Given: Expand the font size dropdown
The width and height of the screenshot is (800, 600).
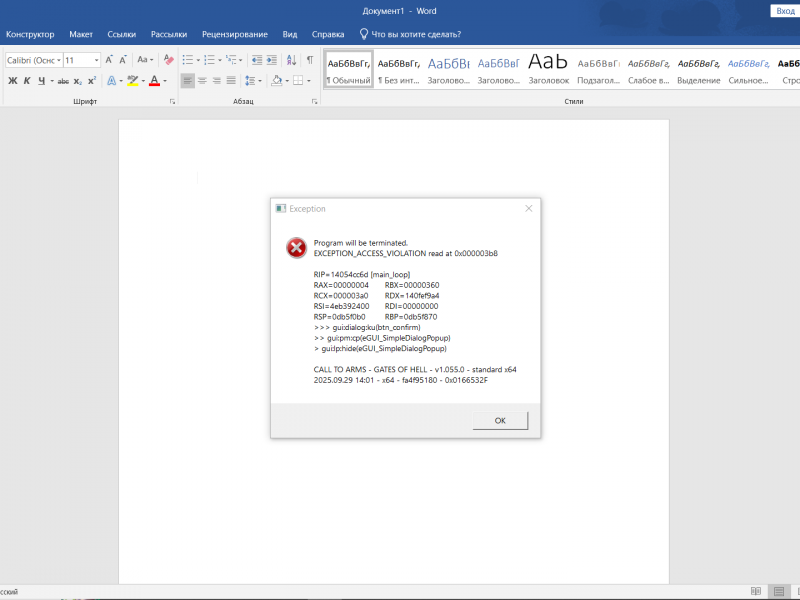Looking at the screenshot, I should click(x=96, y=60).
